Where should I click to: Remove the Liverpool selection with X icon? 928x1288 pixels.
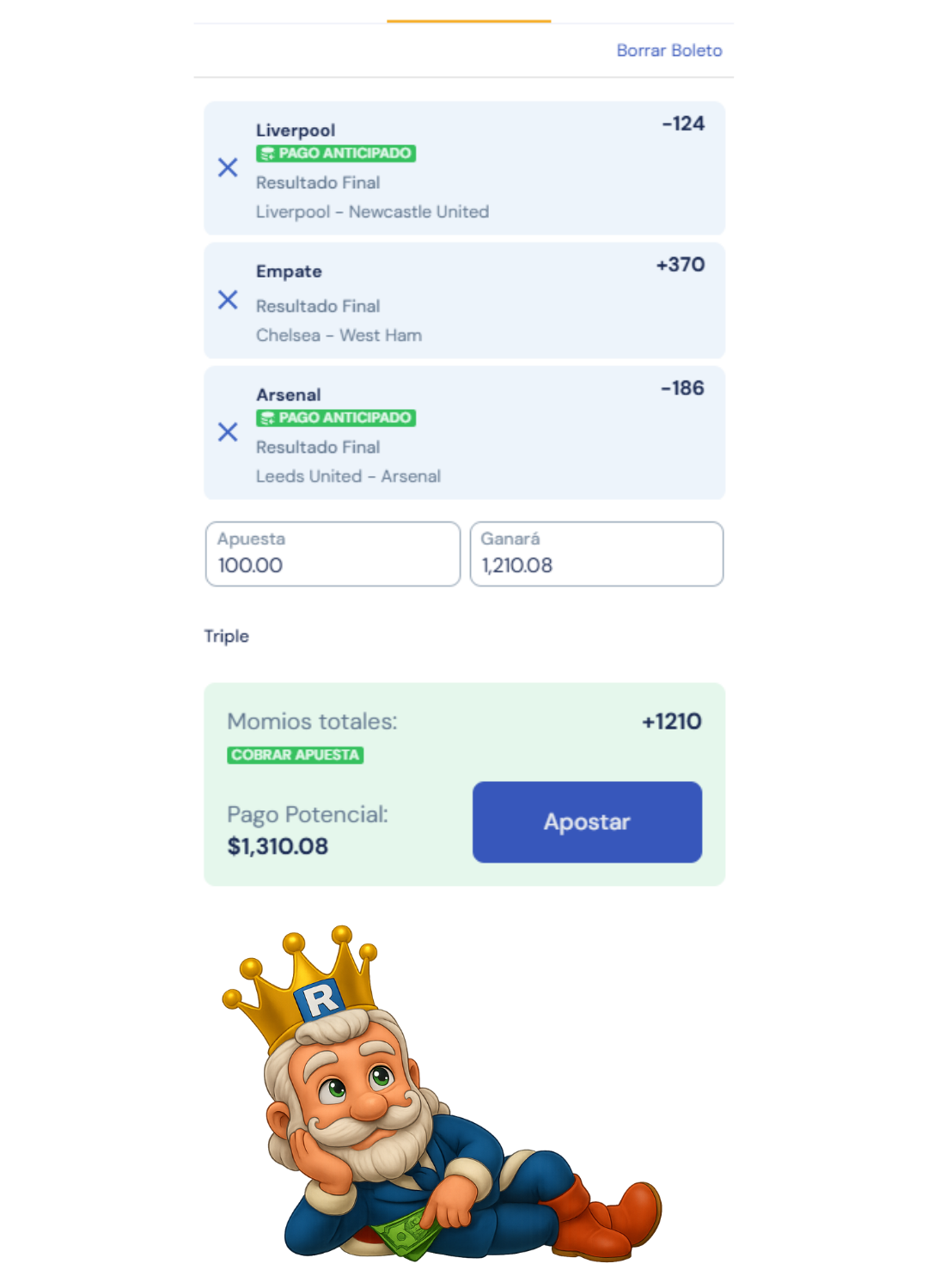[x=228, y=168]
